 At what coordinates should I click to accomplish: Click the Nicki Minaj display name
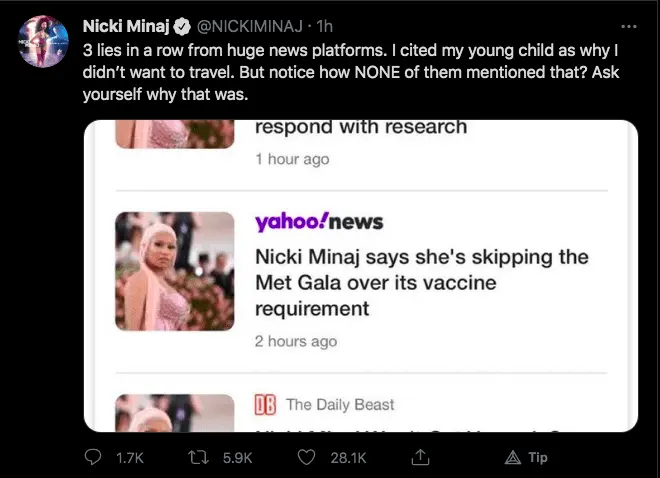tap(124, 26)
